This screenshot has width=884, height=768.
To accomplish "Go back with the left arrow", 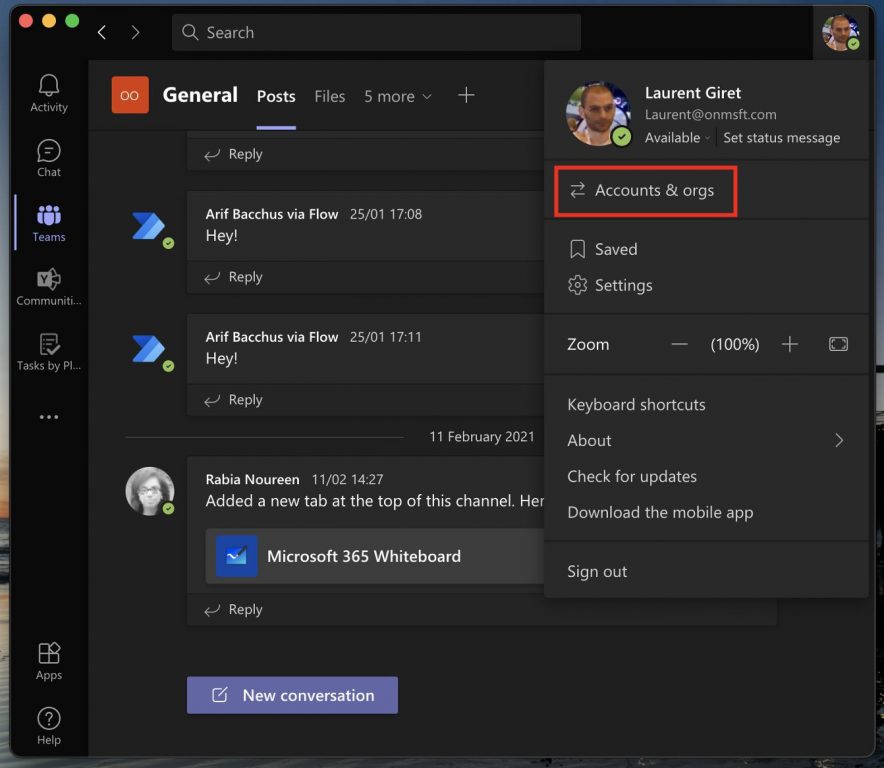I will (101, 32).
